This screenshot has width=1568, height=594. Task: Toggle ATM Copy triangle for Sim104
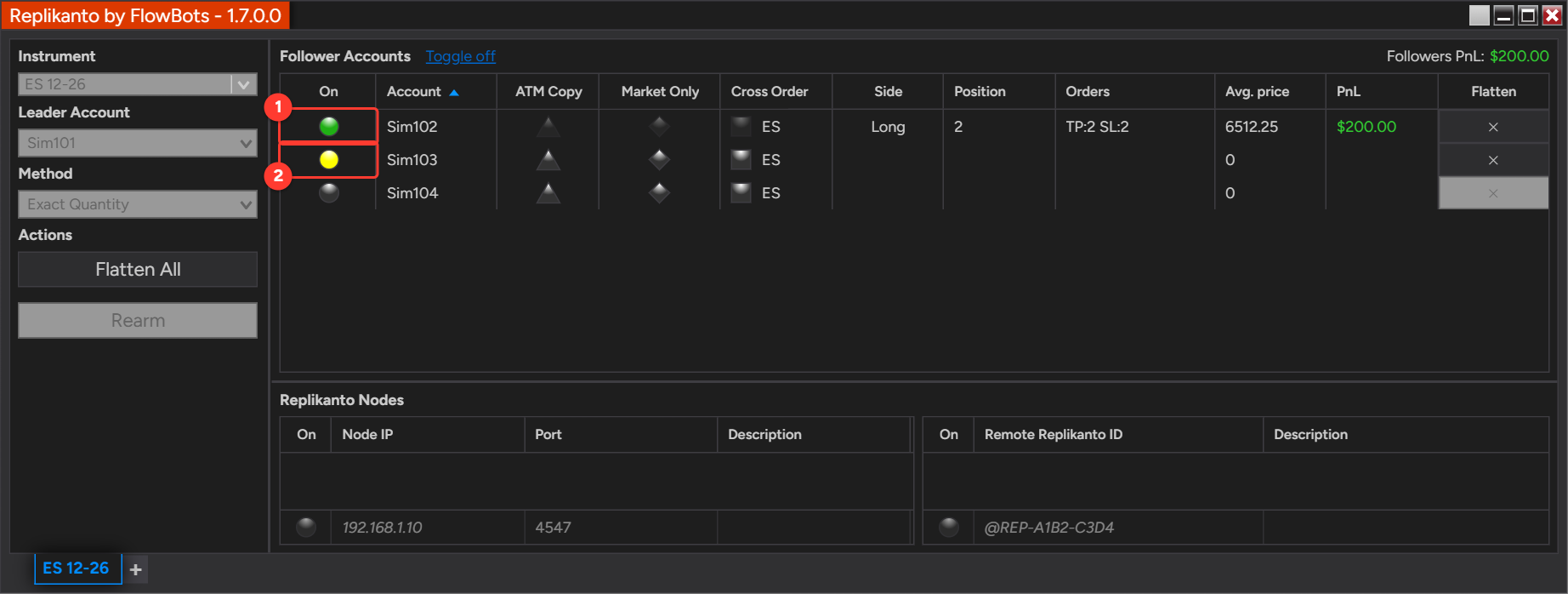click(x=548, y=193)
